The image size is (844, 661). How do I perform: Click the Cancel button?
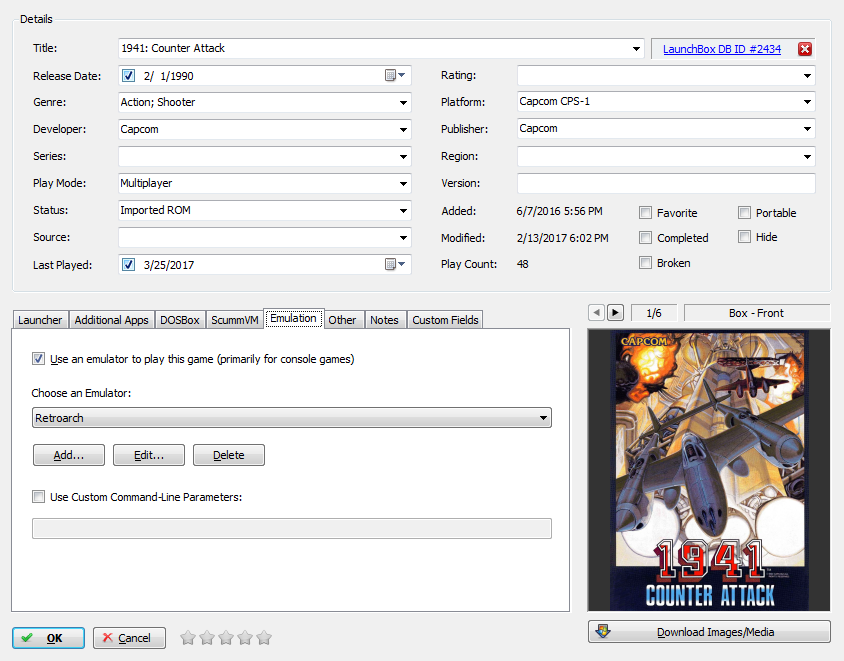tap(129, 638)
